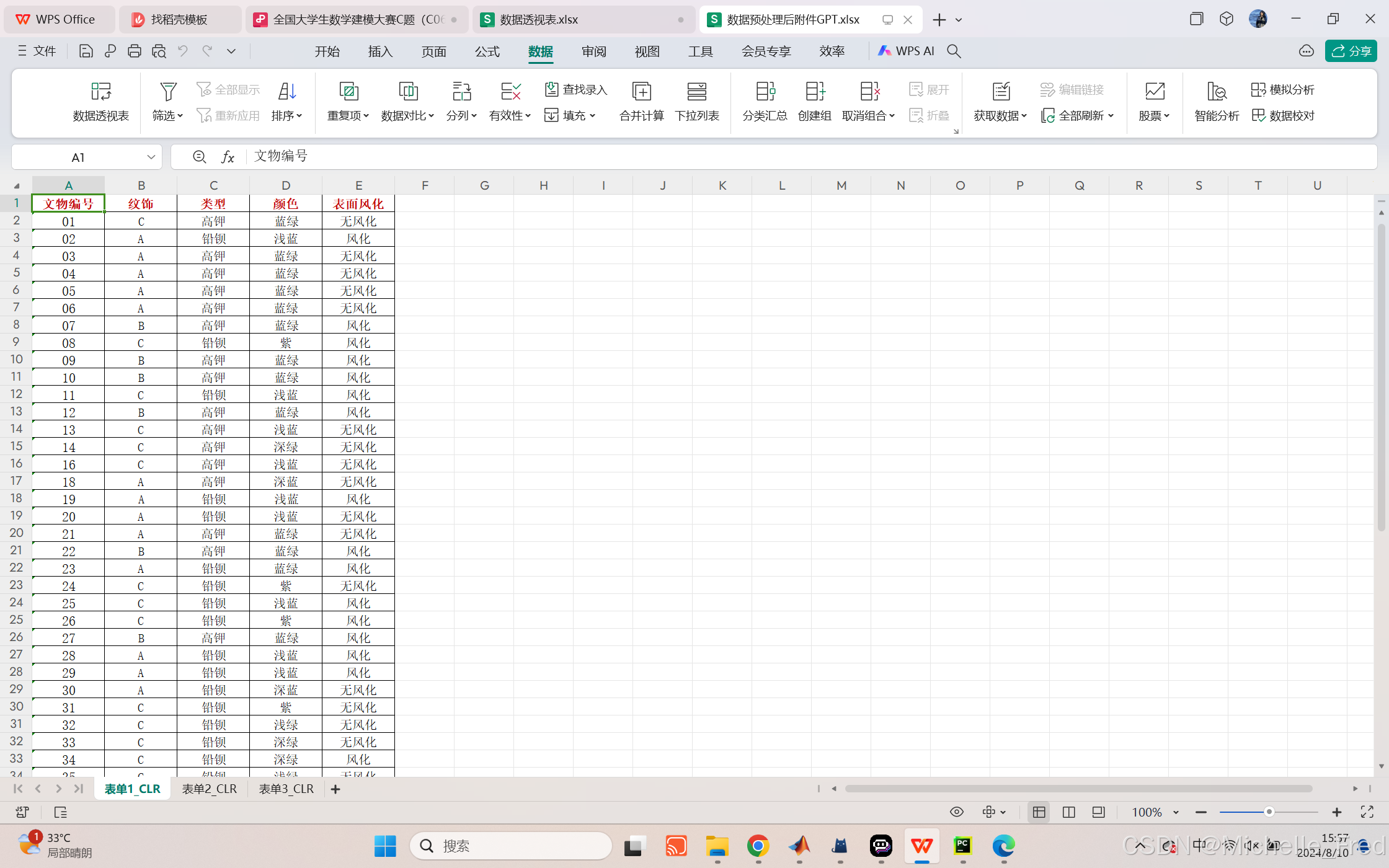Click the Share (分享) button
The image size is (1389, 868).
[x=1351, y=51]
